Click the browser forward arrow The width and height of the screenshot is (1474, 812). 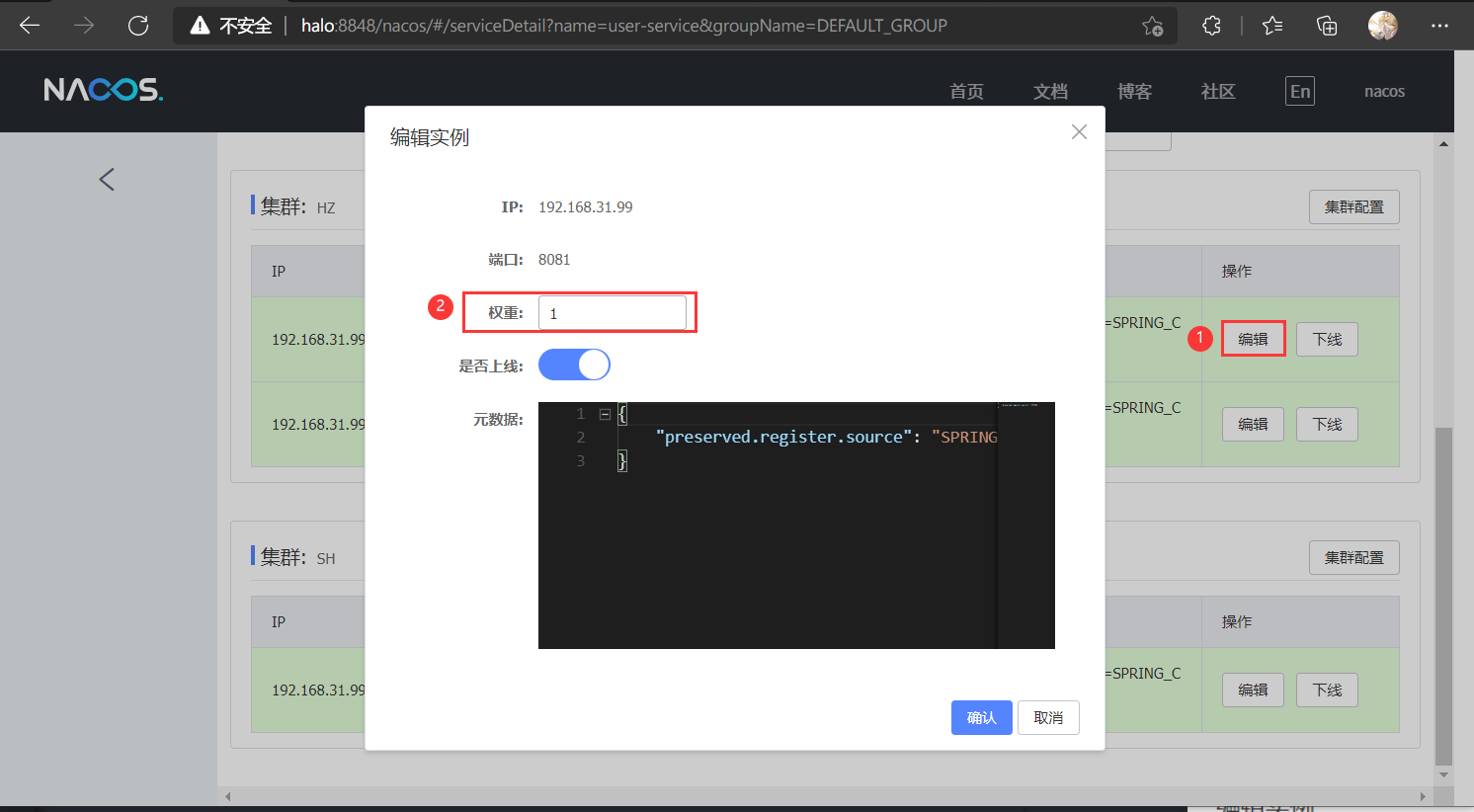coord(84,26)
